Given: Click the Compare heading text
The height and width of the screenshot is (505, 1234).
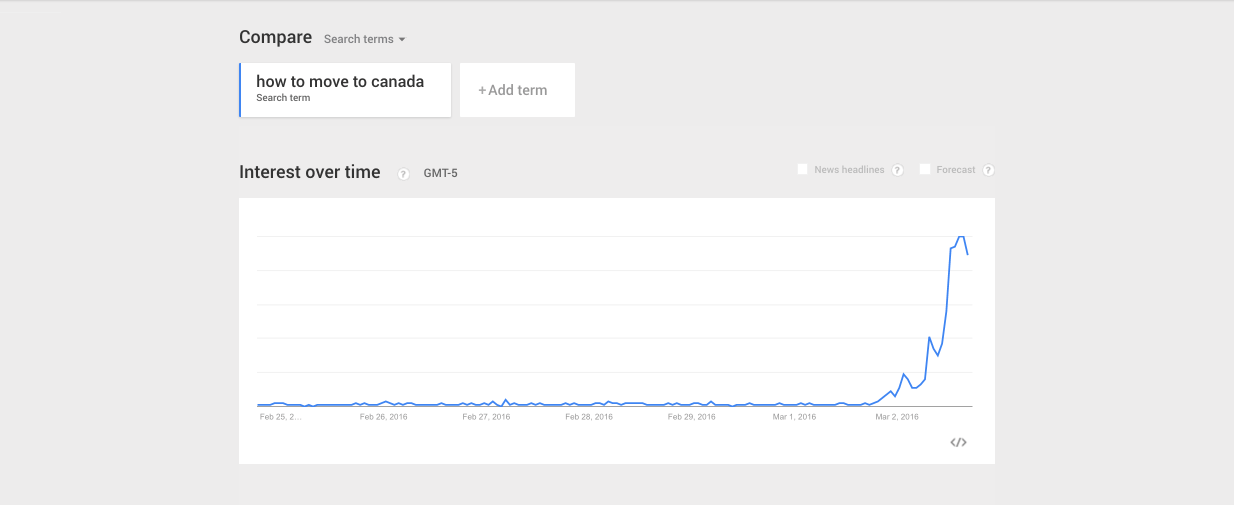Looking at the screenshot, I should coord(275,37).
